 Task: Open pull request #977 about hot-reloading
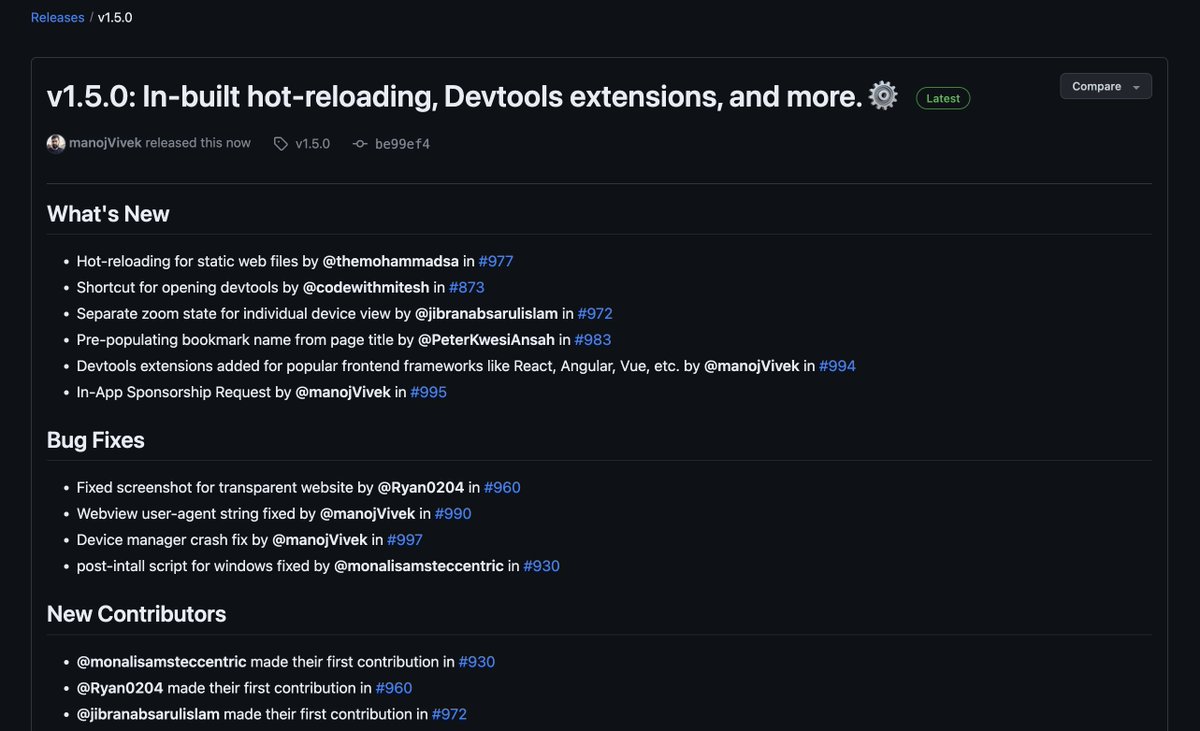coord(496,261)
